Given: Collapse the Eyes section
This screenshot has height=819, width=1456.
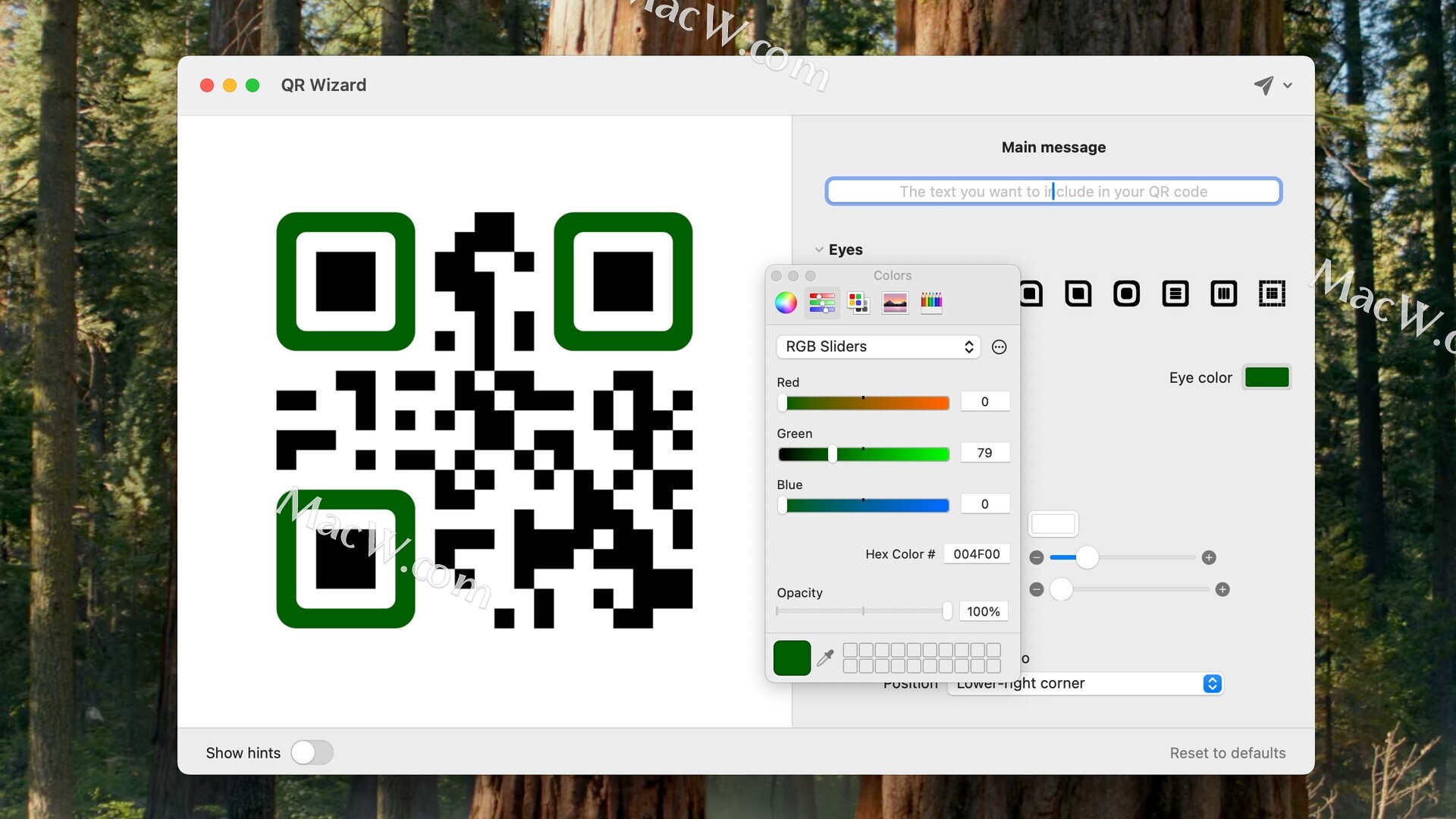Looking at the screenshot, I should pyautogui.click(x=819, y=249).
